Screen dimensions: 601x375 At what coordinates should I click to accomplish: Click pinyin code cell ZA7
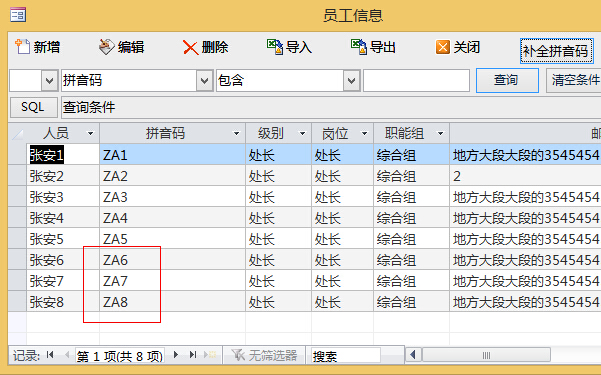tap(172, 281)
